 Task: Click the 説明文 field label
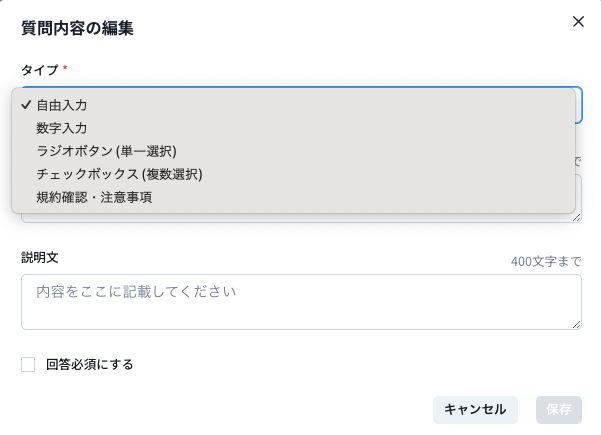[x=40, y=257]
